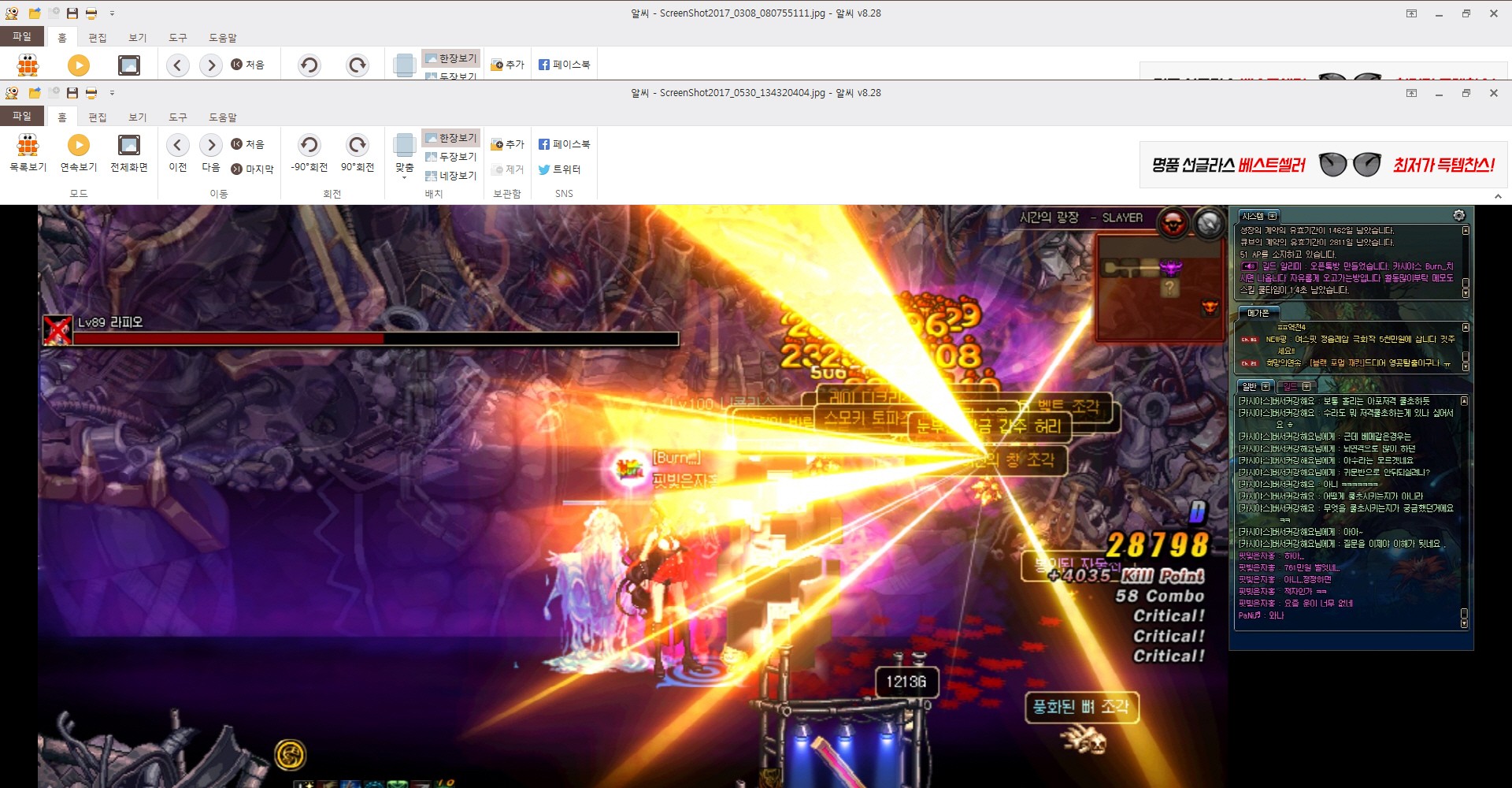This screenshot has height=788, width=1512.
Task: Click save icon in back window title bar
Action: 72,13
